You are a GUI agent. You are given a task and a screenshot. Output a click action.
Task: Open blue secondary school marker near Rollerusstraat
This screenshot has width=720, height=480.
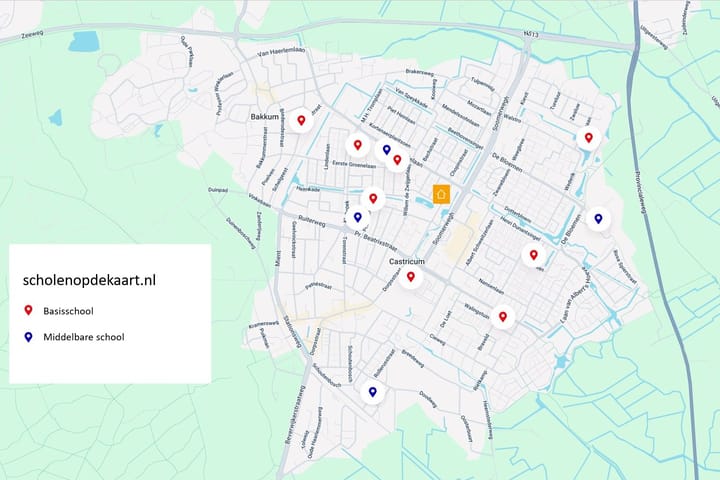pos(373,392)
